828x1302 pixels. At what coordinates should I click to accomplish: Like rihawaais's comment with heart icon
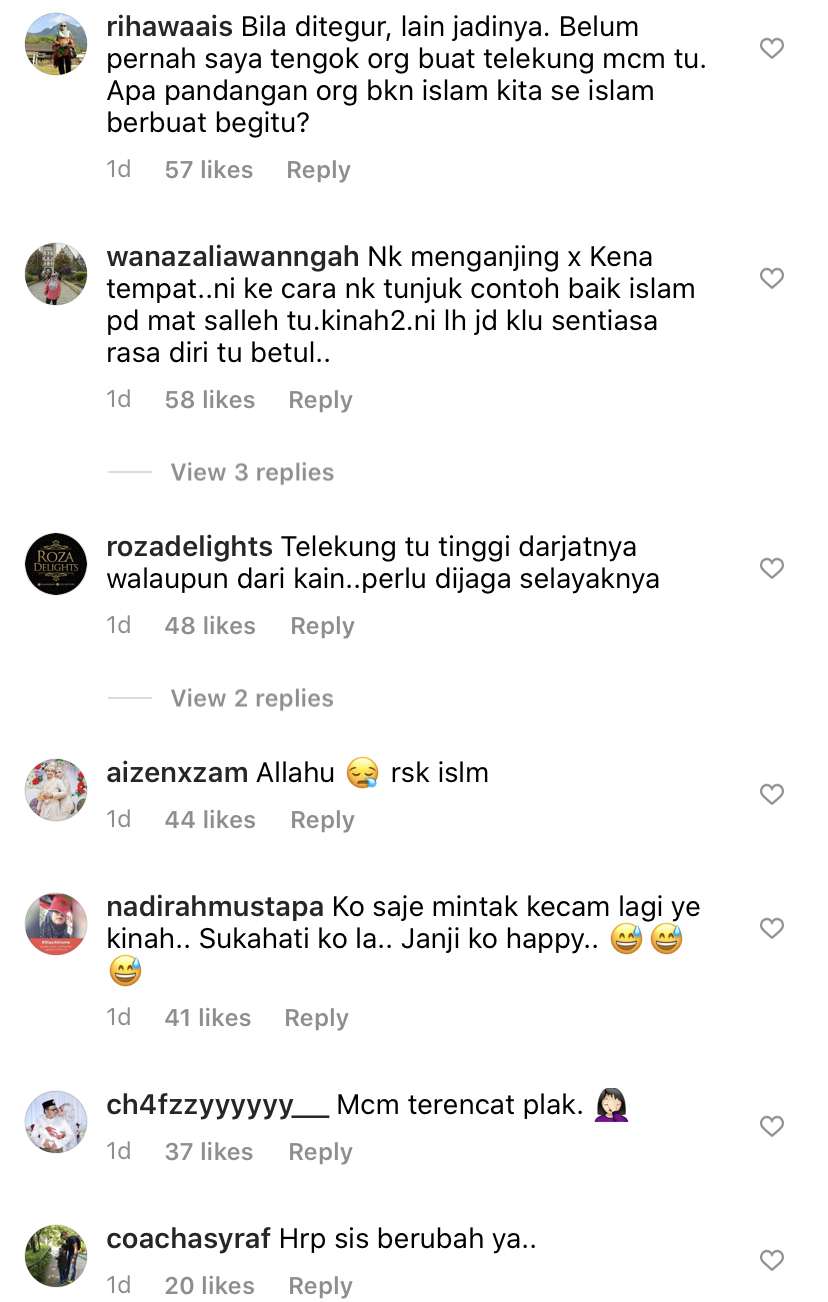[772, 47]
